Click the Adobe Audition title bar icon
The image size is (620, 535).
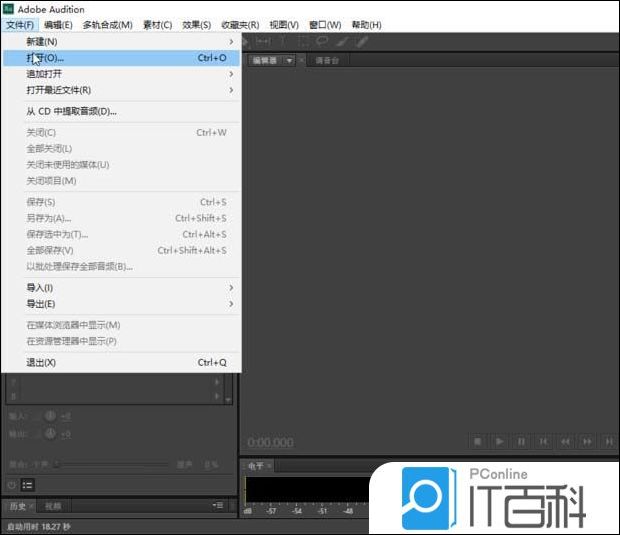pos(9,9)
